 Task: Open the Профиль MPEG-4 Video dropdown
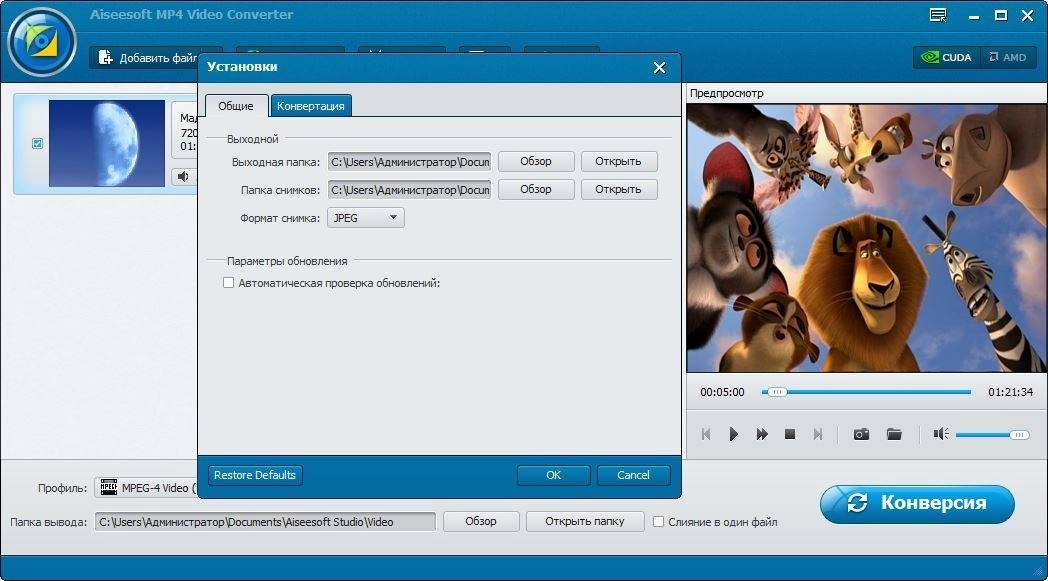[146, 488]
